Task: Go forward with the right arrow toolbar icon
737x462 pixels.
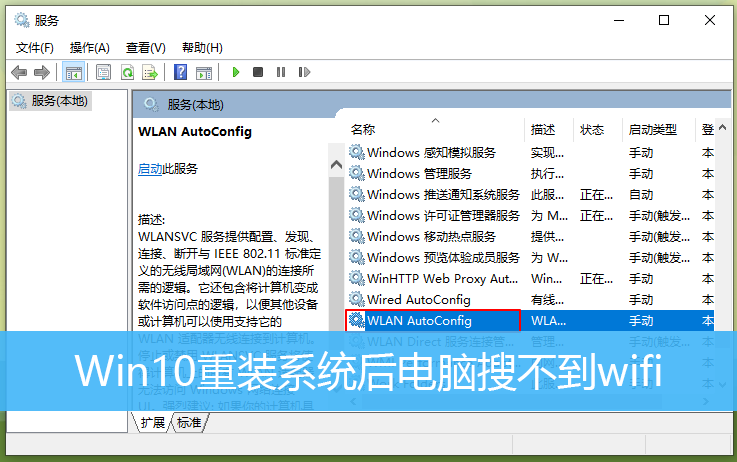Action: 42,72
